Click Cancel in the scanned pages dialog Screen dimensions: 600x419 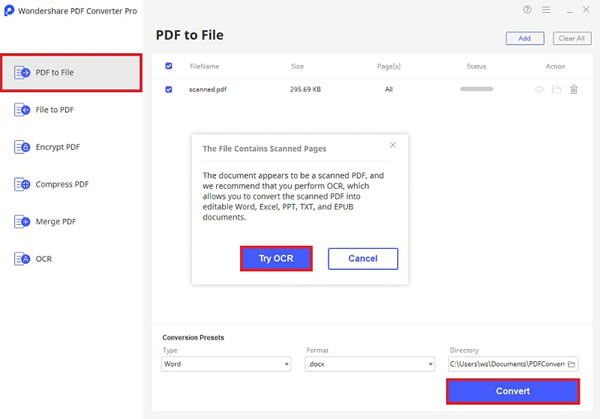pyautogui.click(x=363, y=259)
